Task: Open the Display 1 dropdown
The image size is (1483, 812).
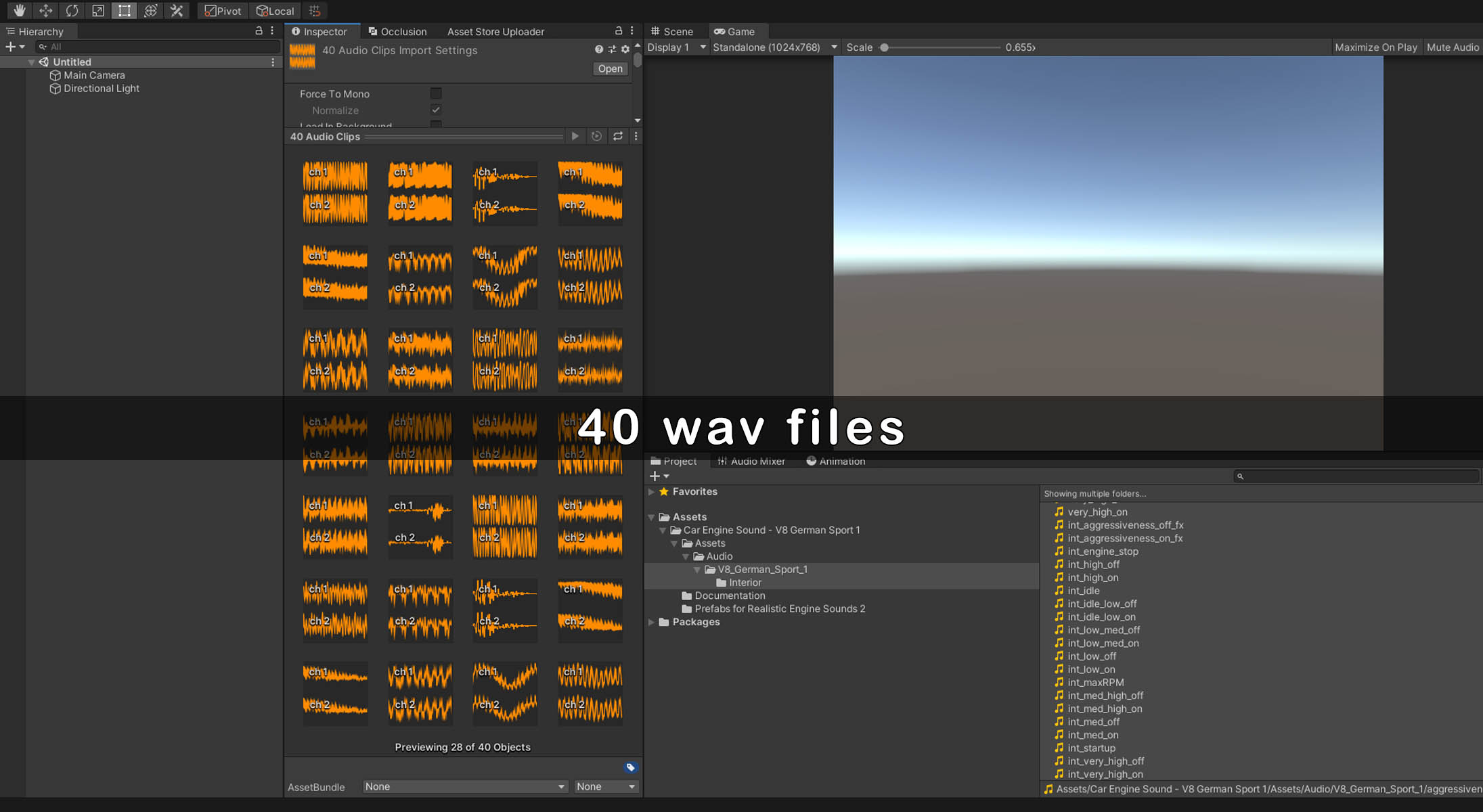Action: 676,47
